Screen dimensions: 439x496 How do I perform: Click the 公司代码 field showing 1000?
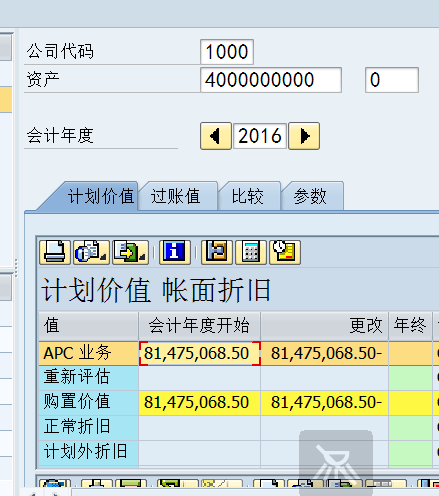pyautogui.click(x=227, y=52)
